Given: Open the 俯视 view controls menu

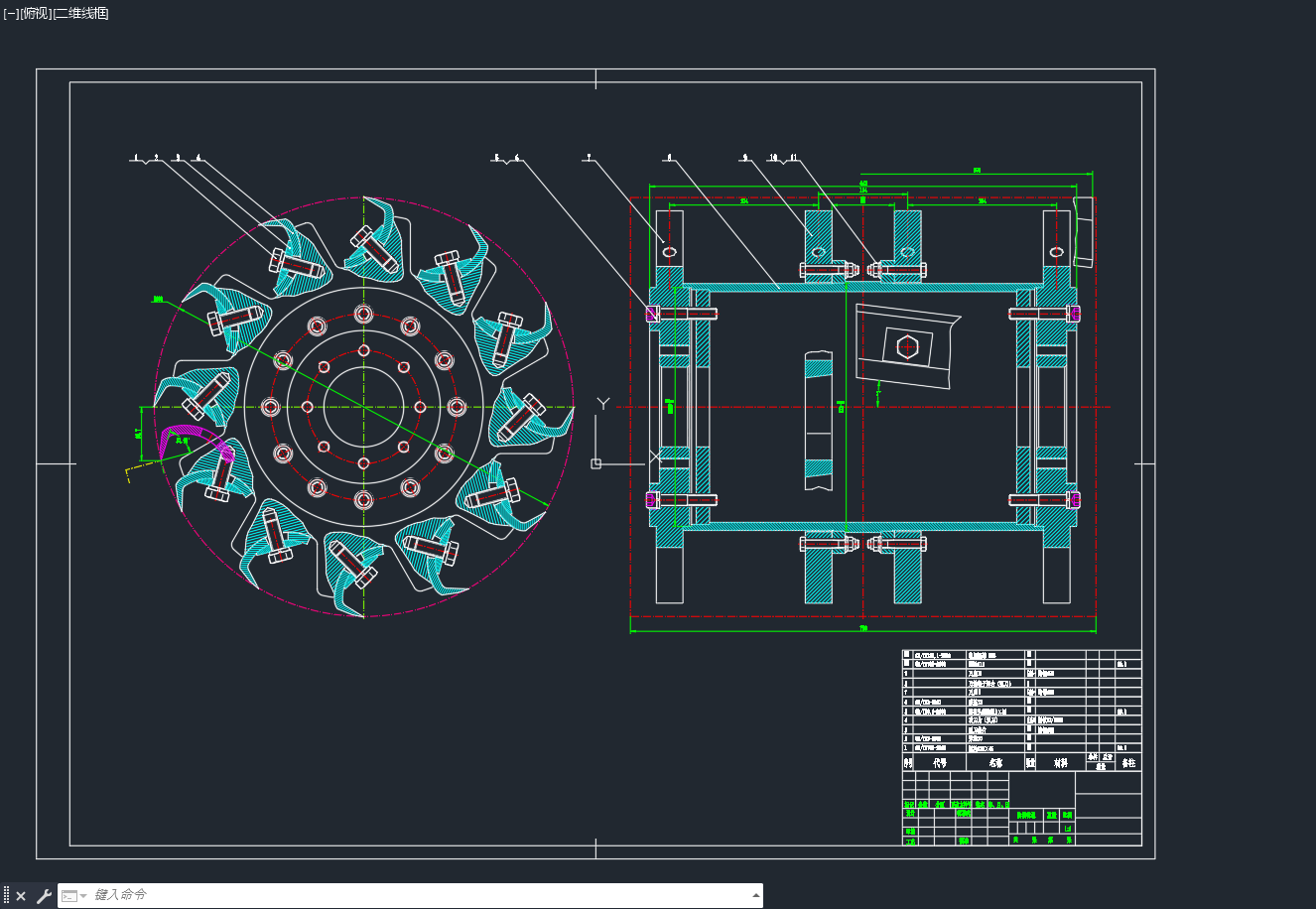Looking at the screenshot, I should (x=35, y=13).
